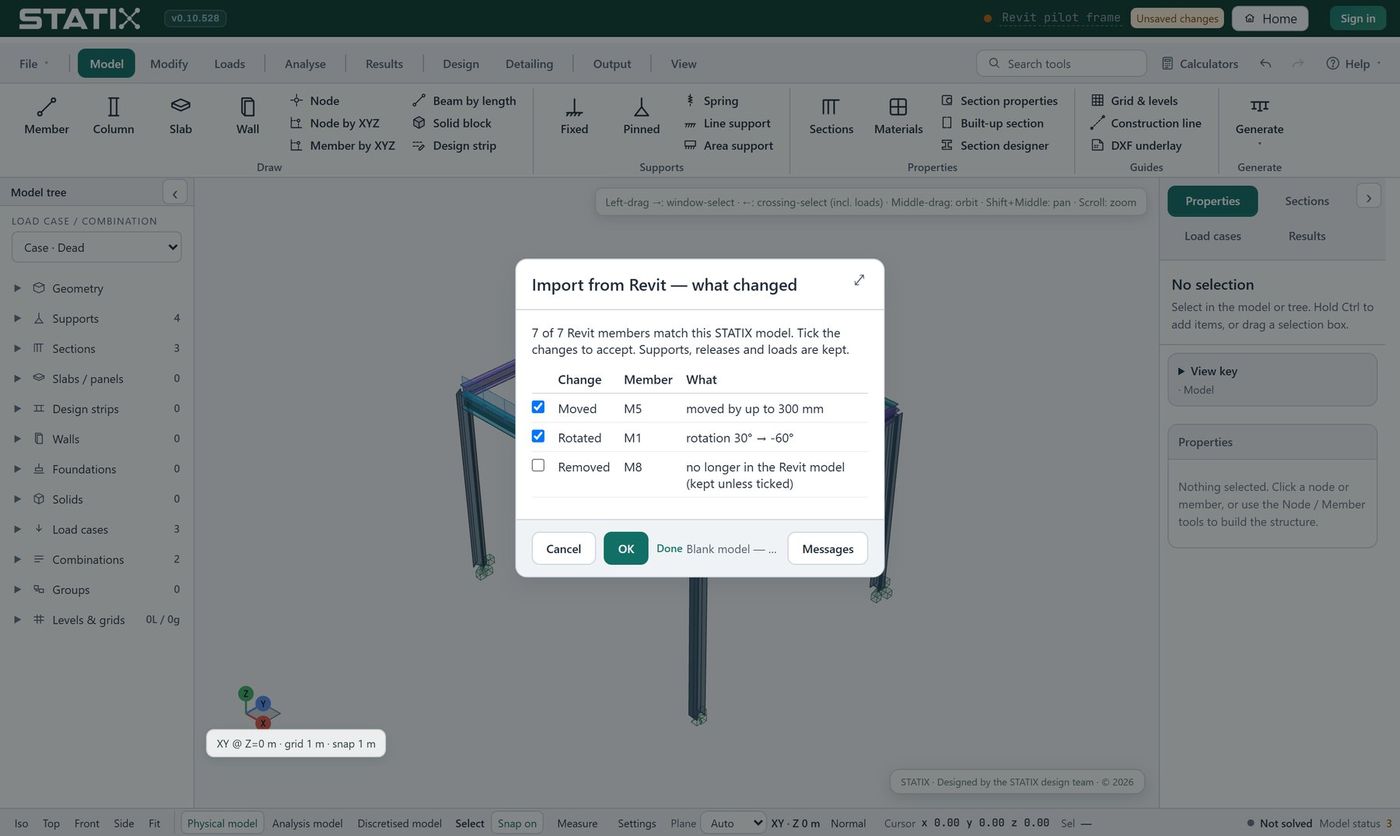Select the Construction line tool

(1146, 123)
